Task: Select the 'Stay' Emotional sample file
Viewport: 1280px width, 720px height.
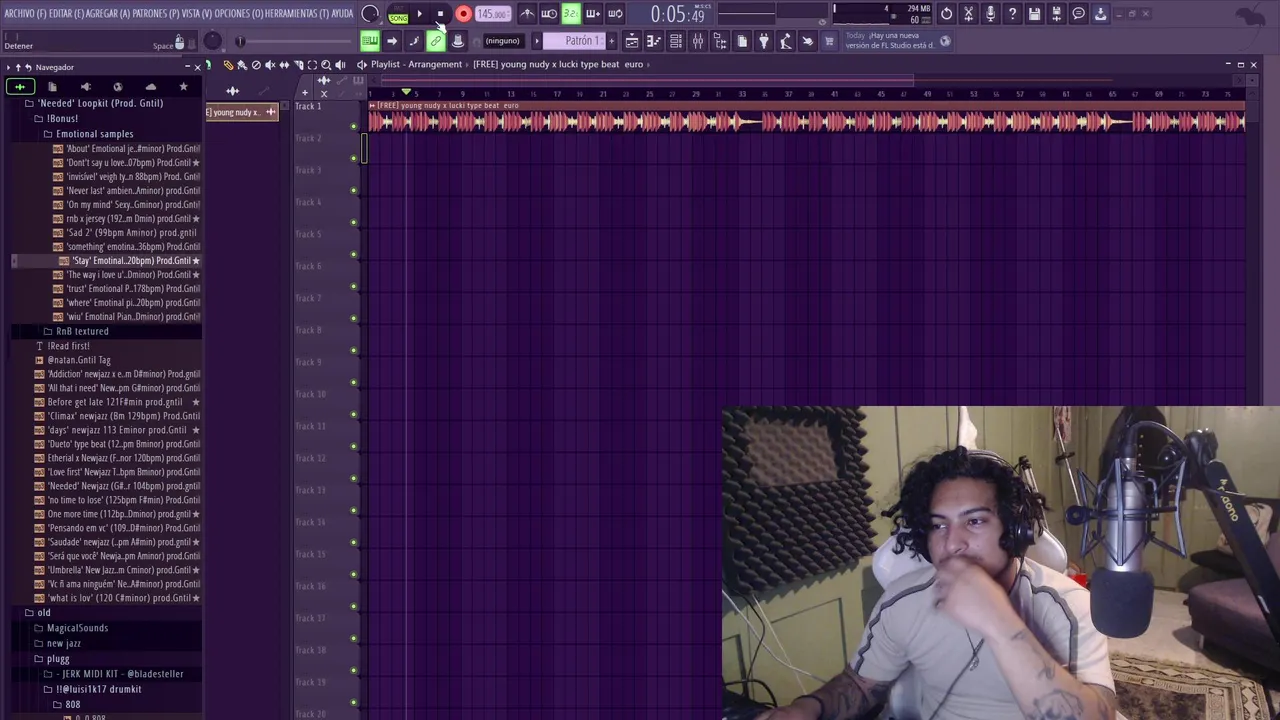Action: 129,261
